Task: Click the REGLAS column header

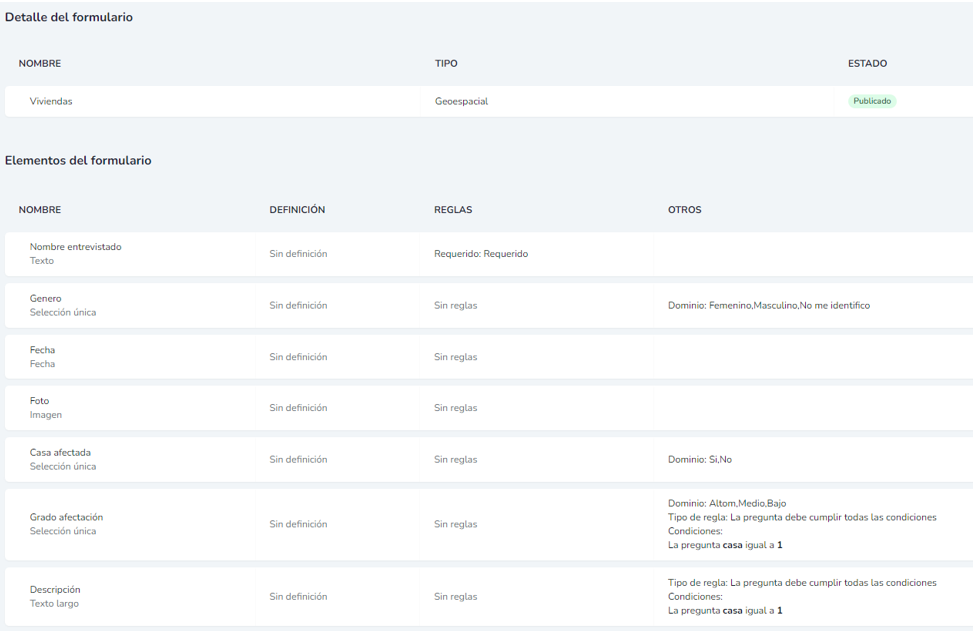Action: tap(453, 210)
